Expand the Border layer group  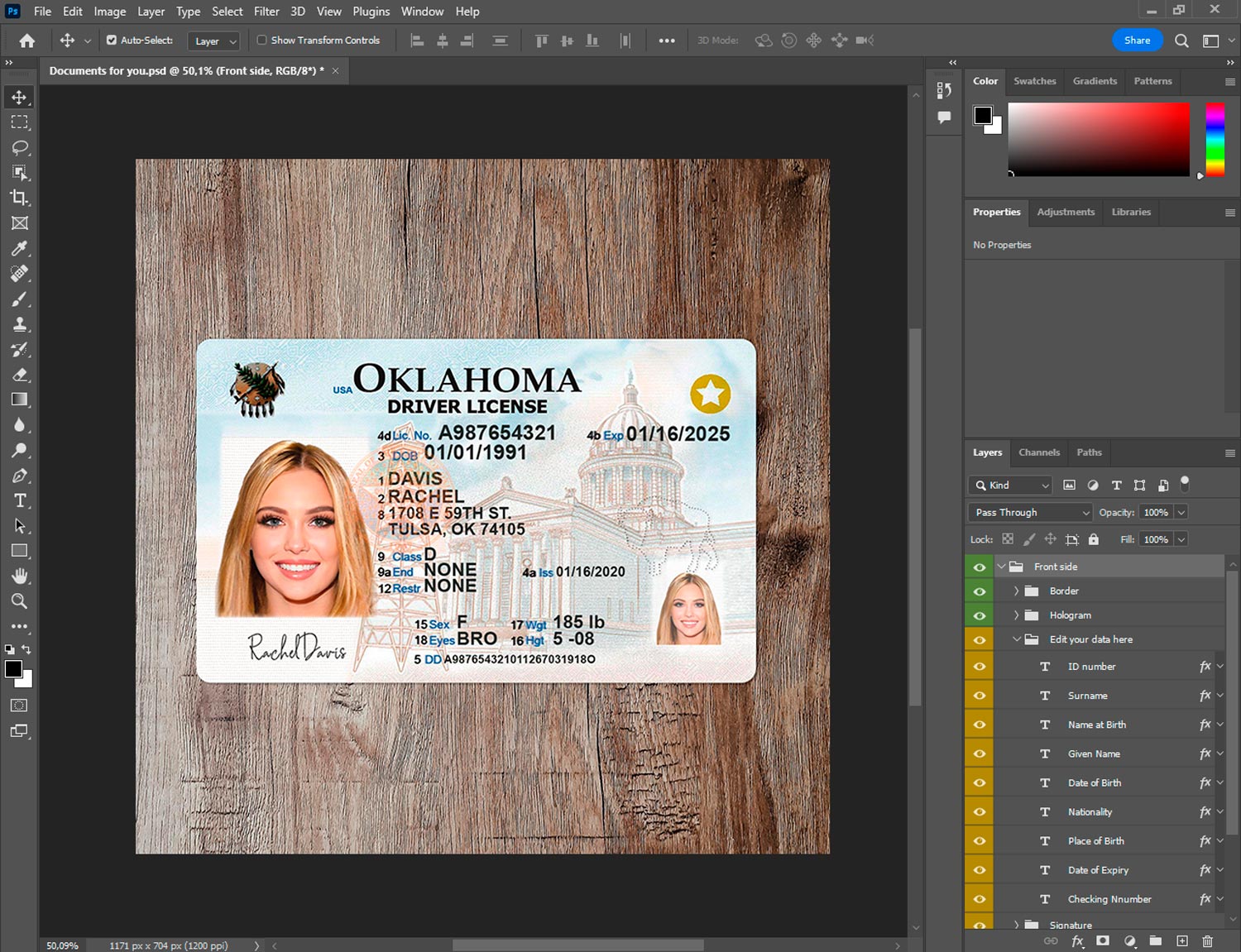pyautogui.click(x=1016, y=591)
